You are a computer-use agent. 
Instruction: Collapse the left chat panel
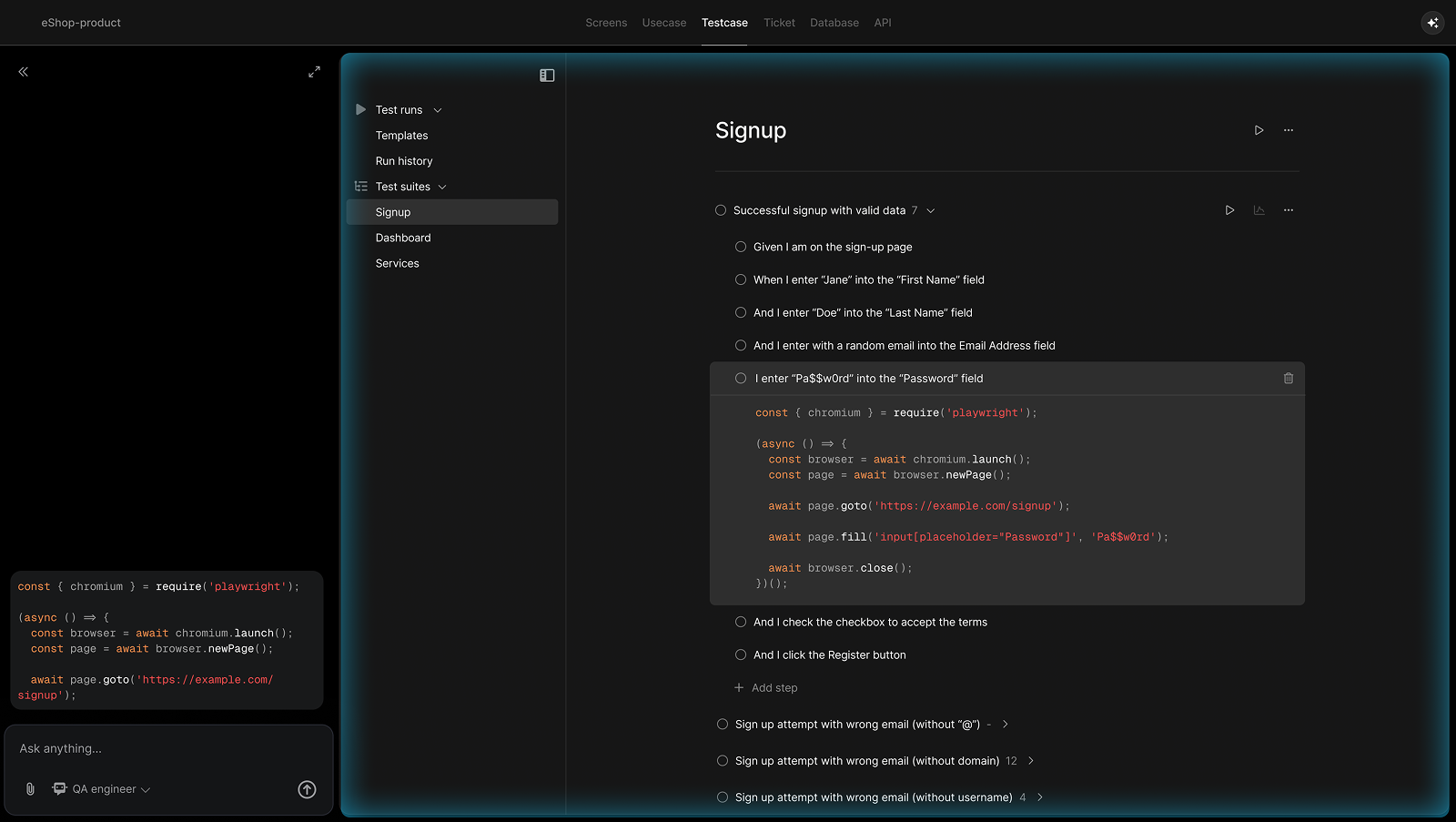[x=23, y=71]
